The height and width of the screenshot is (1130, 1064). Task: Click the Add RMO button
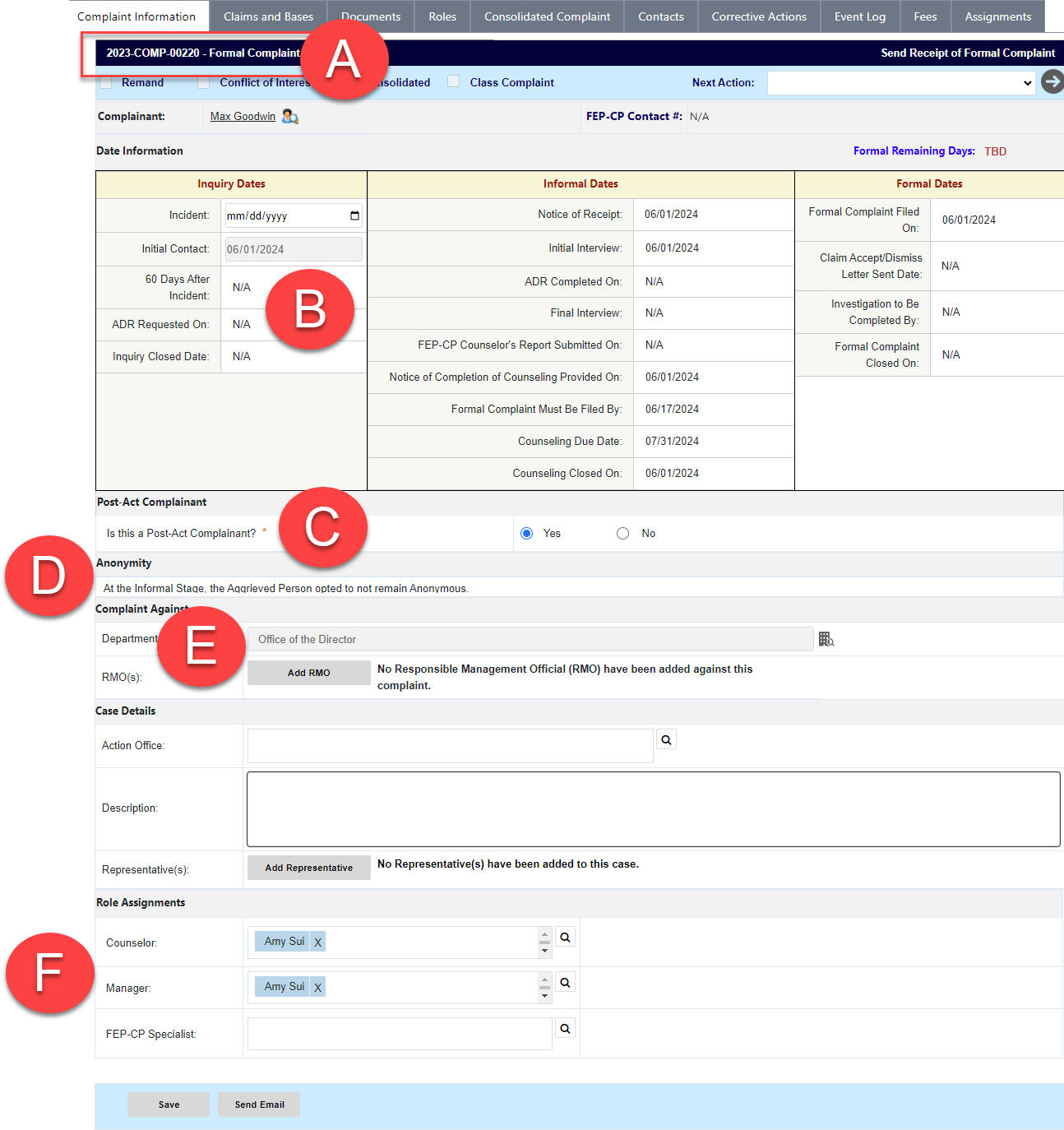tap(309, 673)
